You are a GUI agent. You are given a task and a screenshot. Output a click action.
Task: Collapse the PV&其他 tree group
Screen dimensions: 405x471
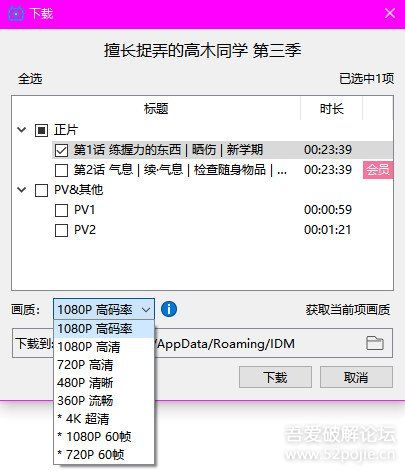coord(22,190)
